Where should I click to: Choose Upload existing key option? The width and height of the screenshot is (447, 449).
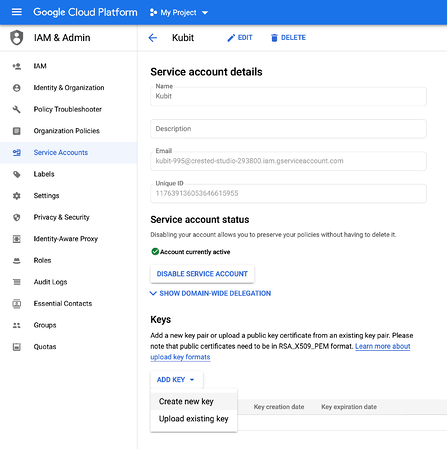tap(194, 419)
